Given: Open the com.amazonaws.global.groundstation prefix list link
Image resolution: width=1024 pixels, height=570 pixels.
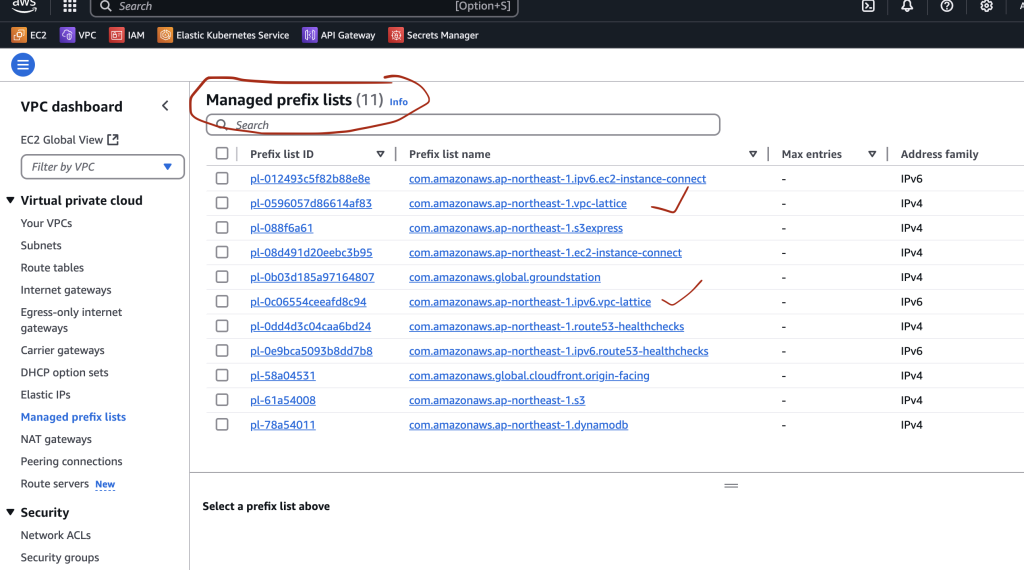Looking at the screenshot, I should (x=504, y=277).
